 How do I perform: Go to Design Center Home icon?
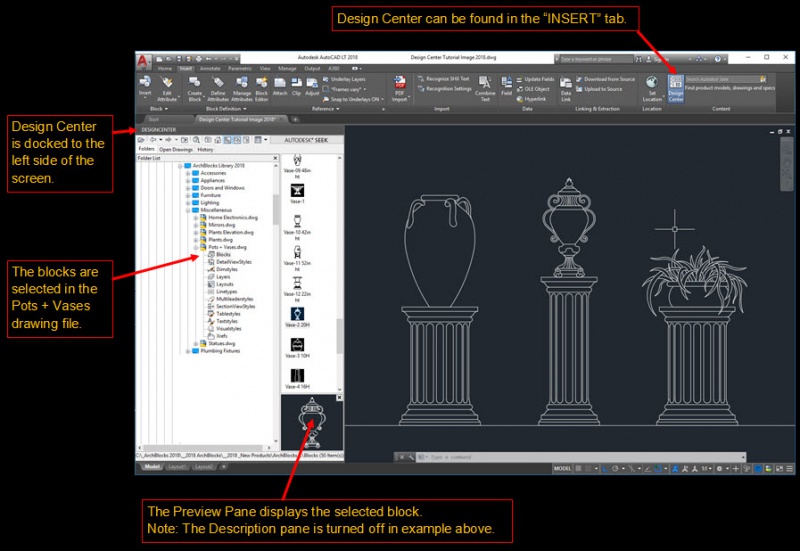click(217, 140)
